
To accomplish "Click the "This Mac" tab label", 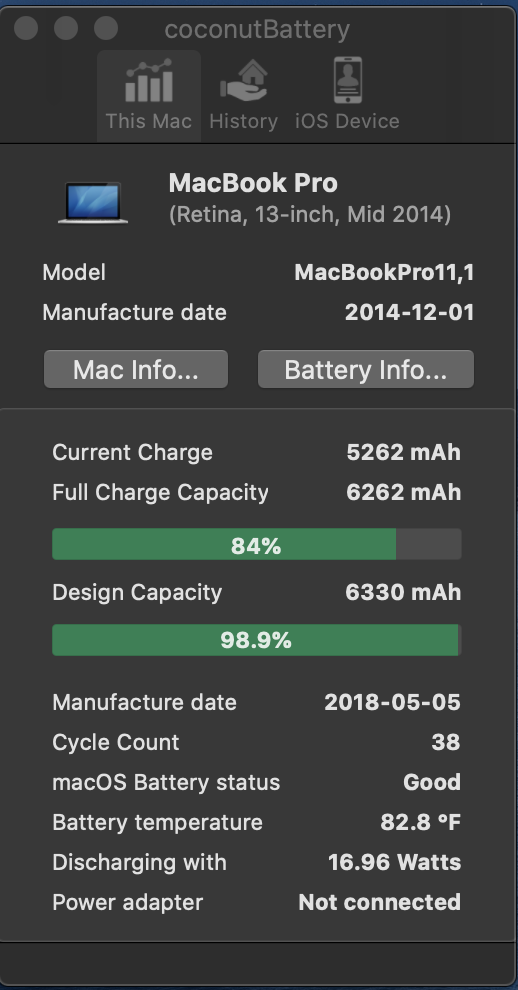I will (x=148, y=121).
